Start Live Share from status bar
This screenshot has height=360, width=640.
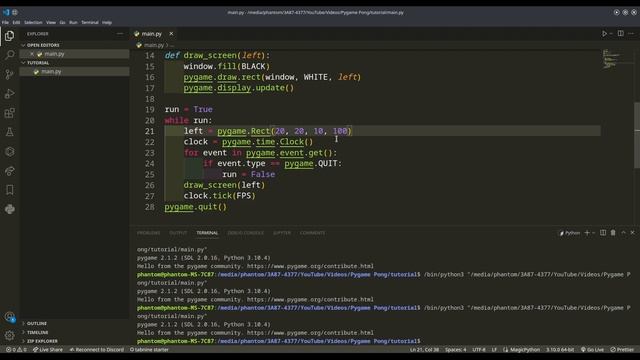pos(48,349)
